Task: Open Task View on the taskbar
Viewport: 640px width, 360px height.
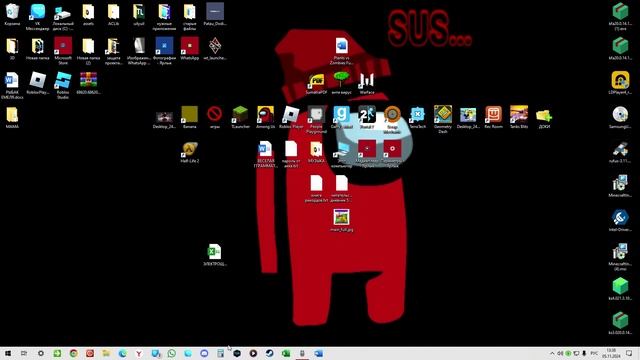Action: (x=24, y=353)
